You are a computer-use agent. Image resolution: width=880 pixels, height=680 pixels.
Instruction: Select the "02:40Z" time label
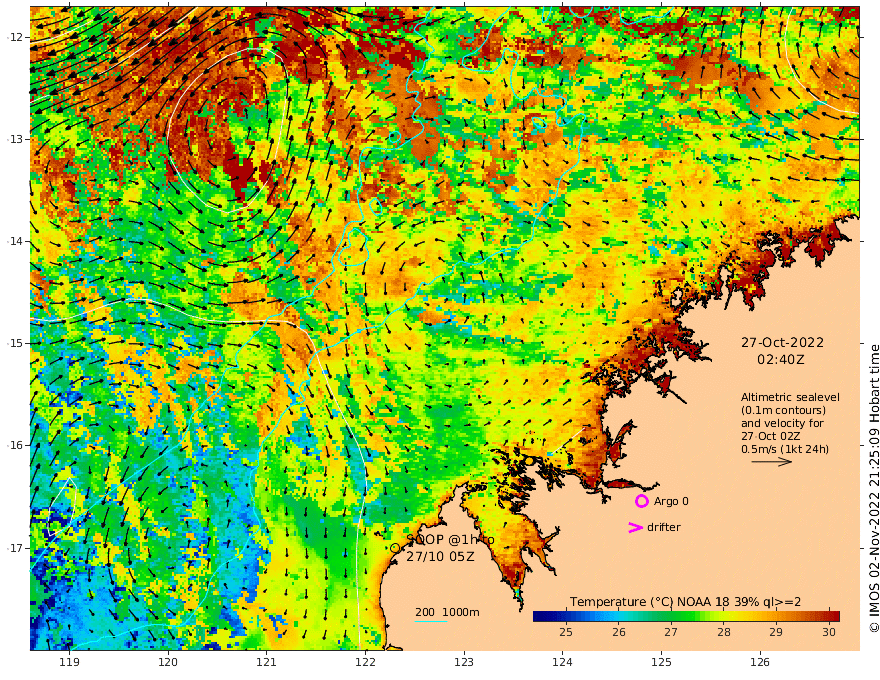tap(781, 359)
